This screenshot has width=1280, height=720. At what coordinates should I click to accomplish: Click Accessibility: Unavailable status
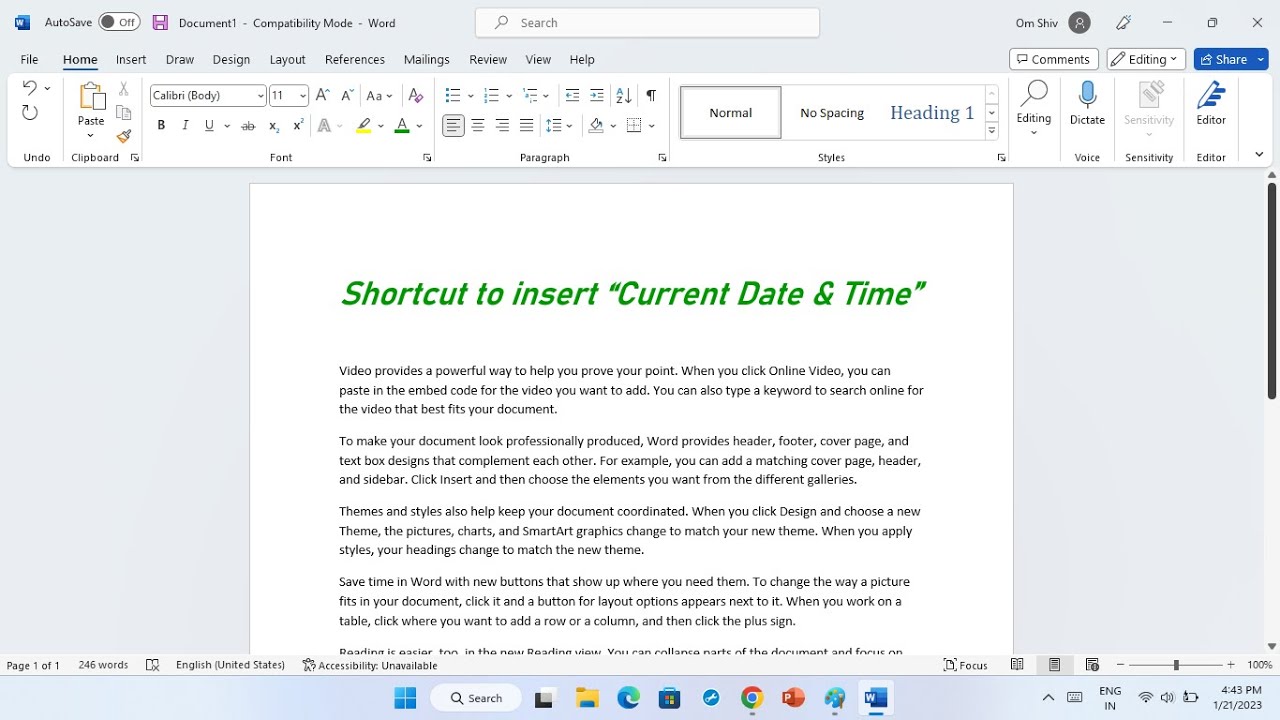point(370,665)
